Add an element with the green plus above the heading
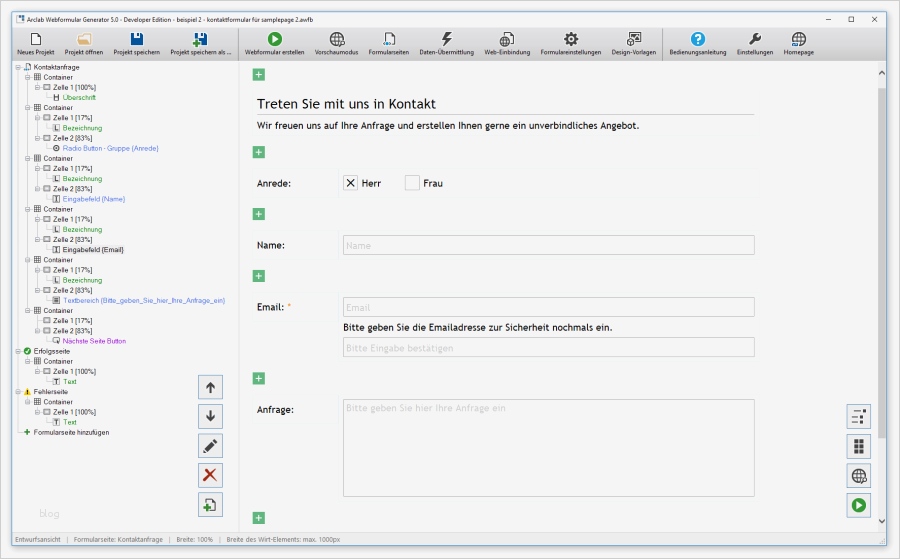The image size is (900, 559). coord(259,75)
